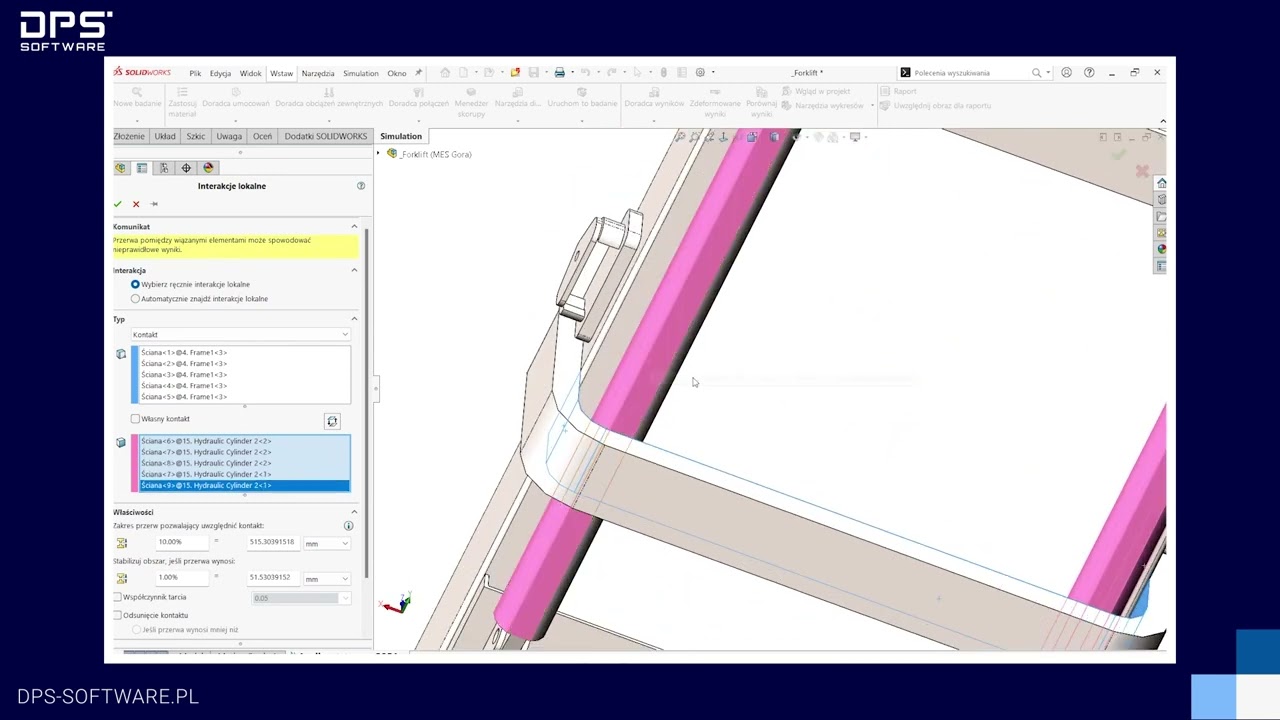Open SOLIDWORKS help question mark icon

point(1089,73)
